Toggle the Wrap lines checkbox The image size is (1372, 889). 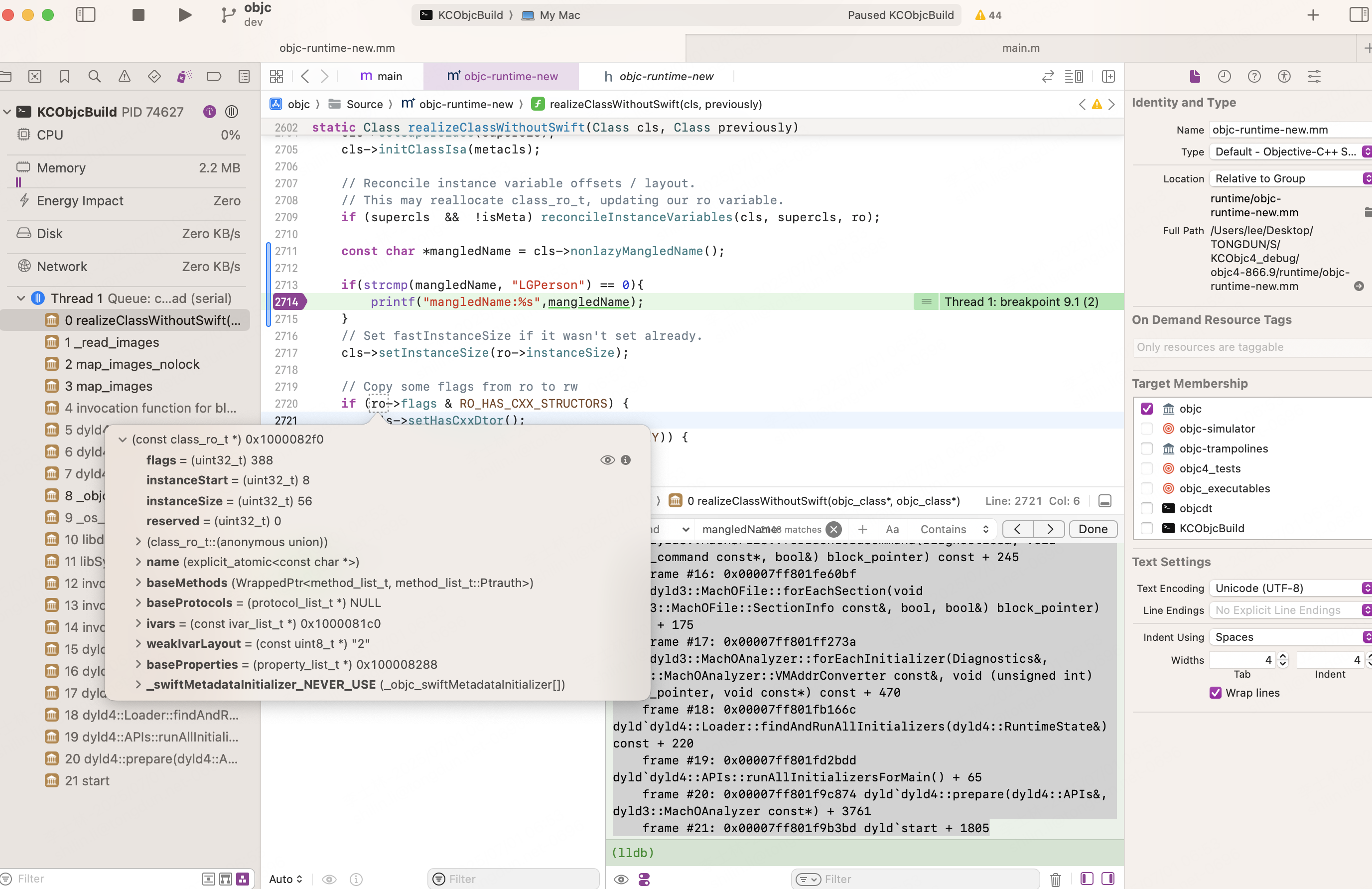tap(1215, 692)
